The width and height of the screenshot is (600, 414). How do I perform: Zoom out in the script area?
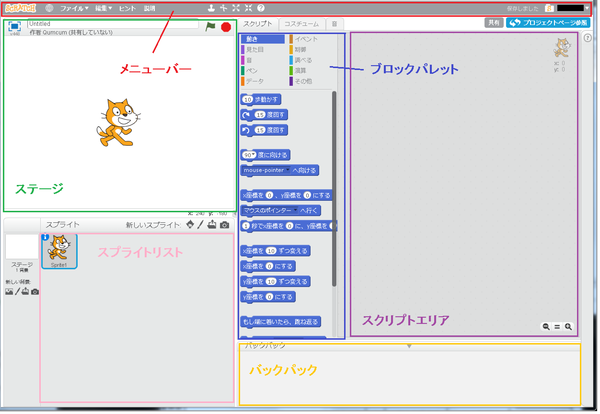[546, 327]
